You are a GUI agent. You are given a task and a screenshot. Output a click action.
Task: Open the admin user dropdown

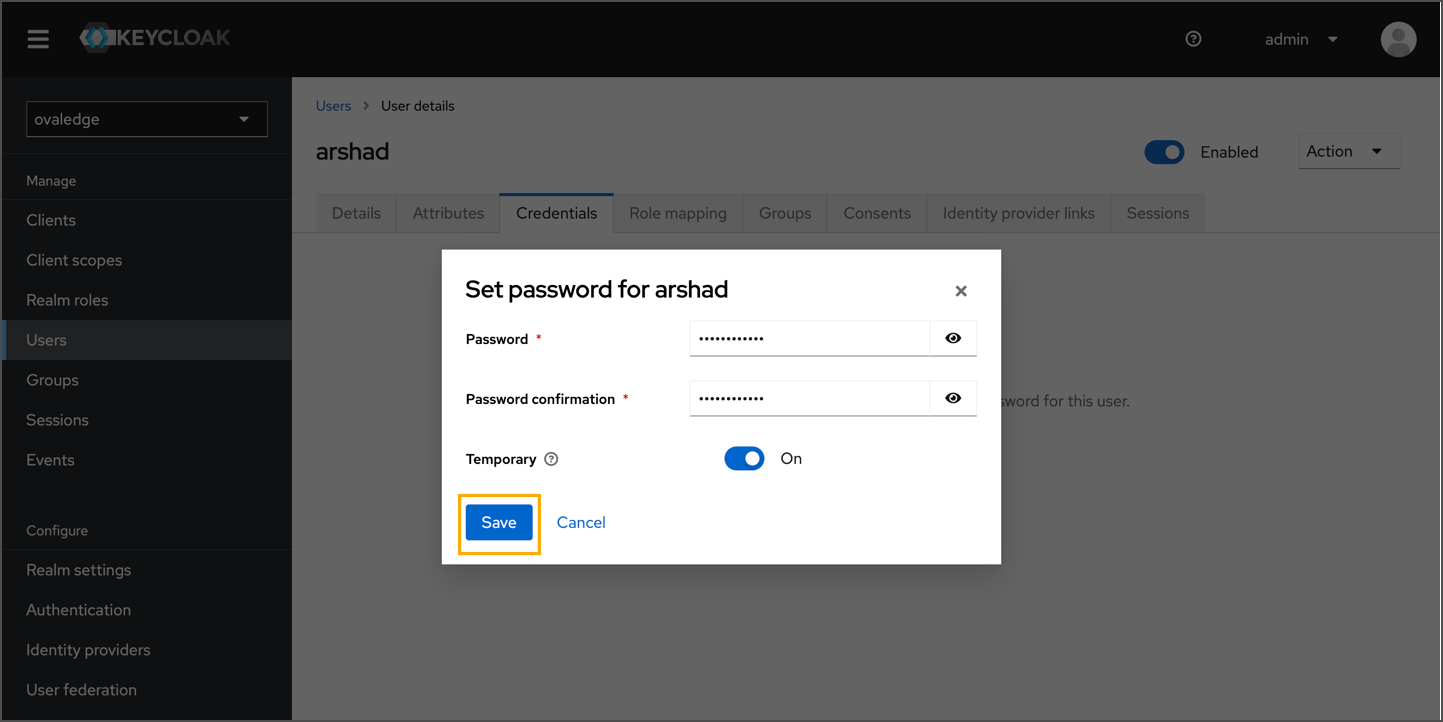(x=1301, y=39)
